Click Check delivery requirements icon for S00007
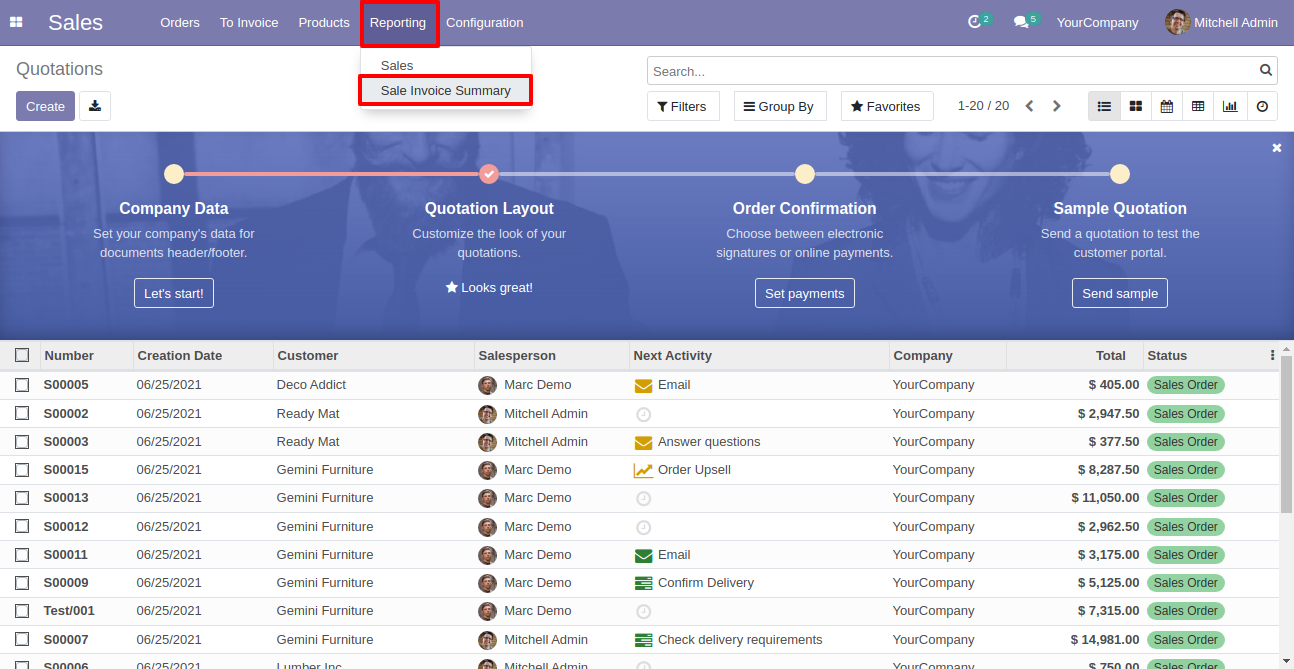The height and width of the screenshot is (669, 1294). coord(643,640)
